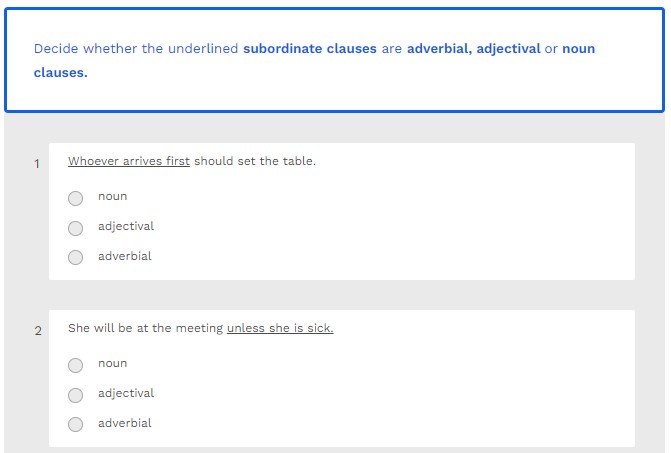Click the 'adverbial' label text under question 2
Viewport: 671px width, 453px height.
pos(125,424)
